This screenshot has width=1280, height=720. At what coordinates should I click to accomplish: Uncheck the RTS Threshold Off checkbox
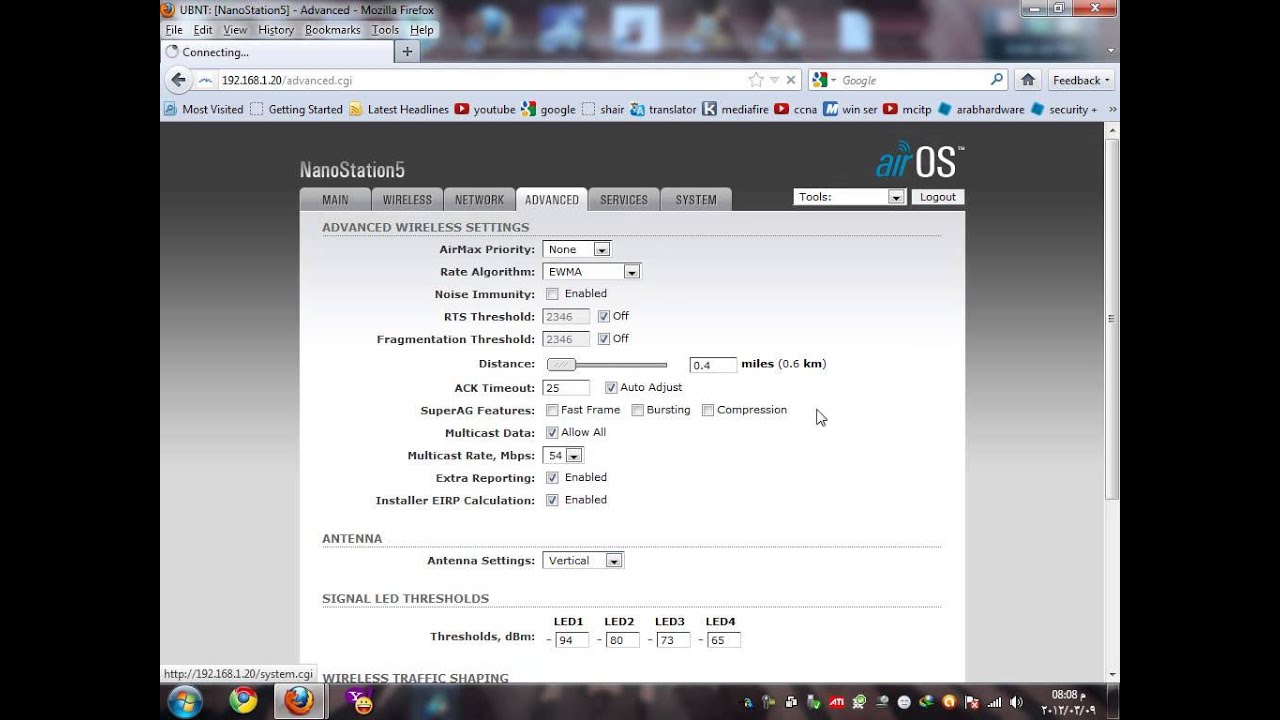coord(603,316)
